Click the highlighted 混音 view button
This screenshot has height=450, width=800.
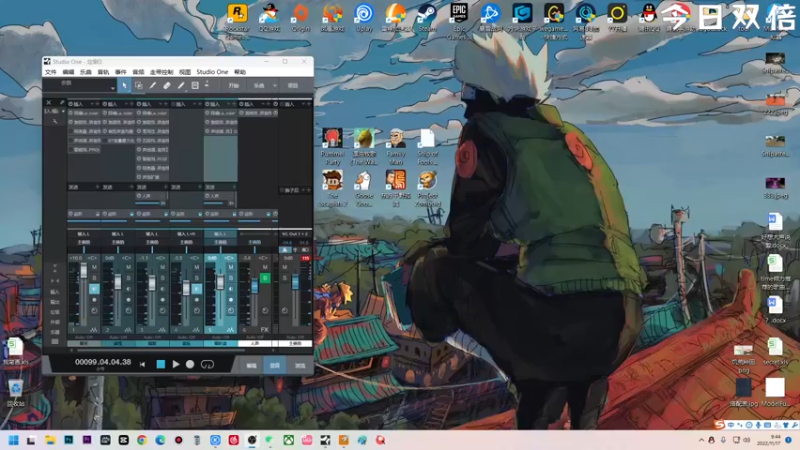click(x=274, y=365)
